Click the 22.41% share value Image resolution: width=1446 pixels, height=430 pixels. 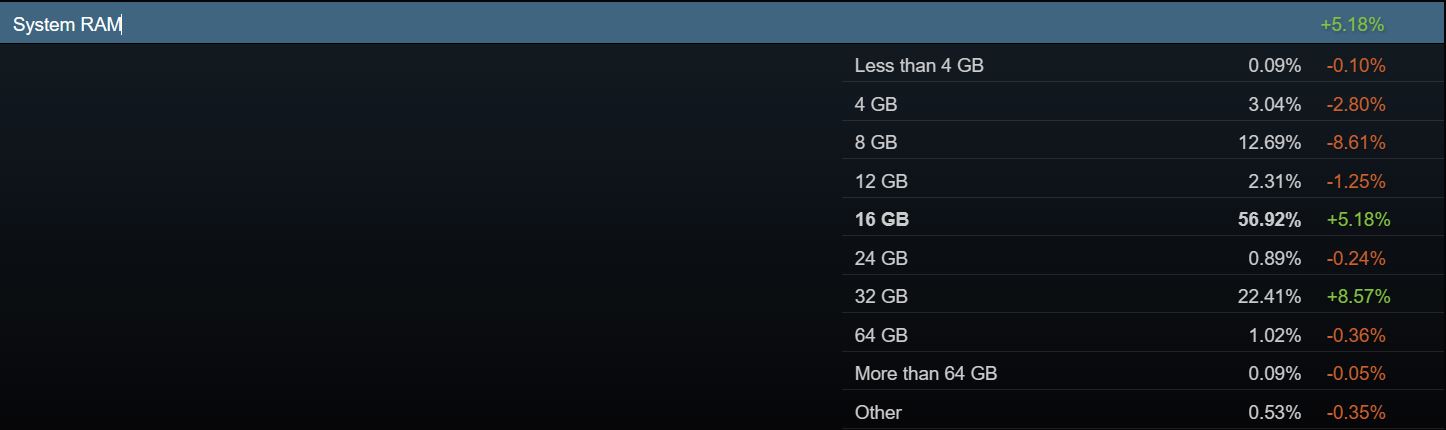pos(1270,296)
